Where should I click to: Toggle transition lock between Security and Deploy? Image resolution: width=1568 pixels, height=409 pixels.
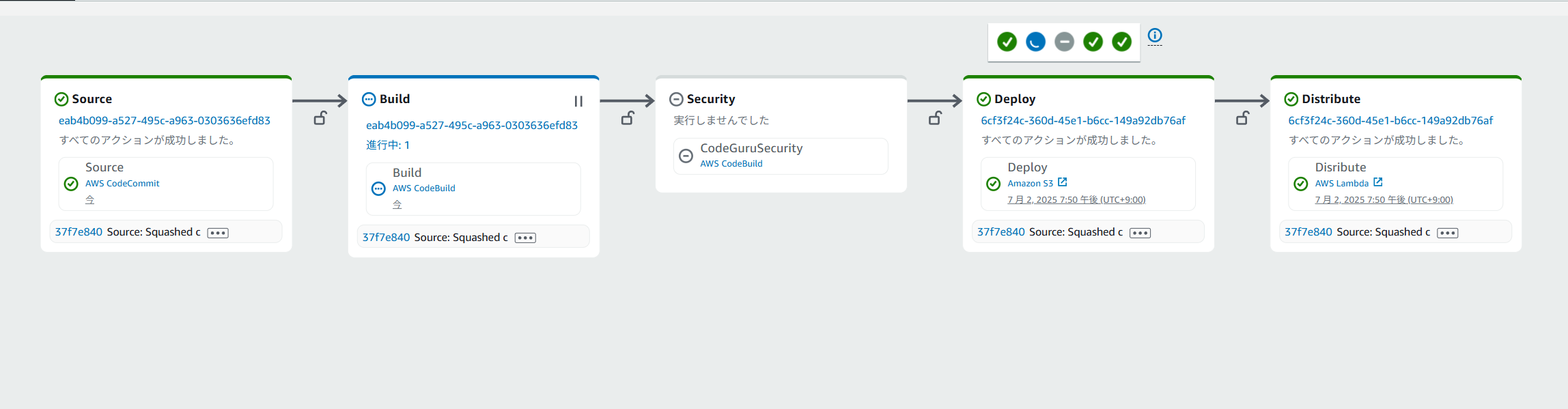[934, 118]
